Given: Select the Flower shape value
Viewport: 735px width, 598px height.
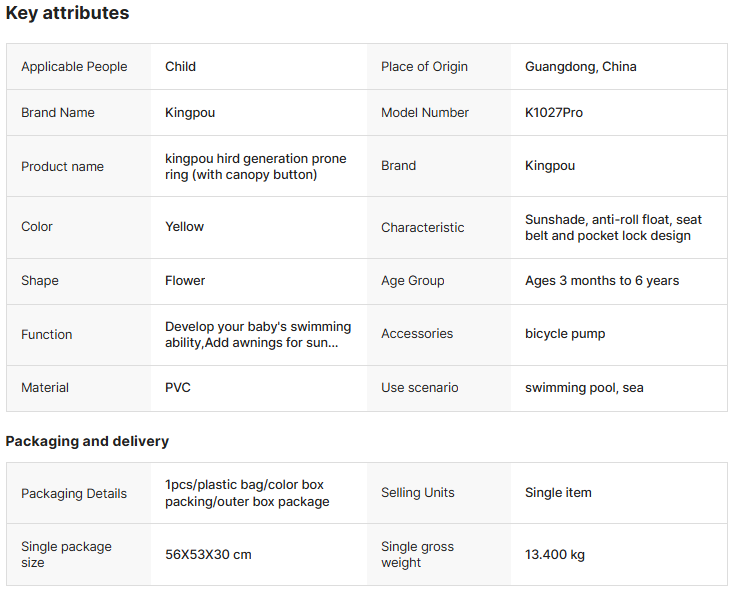Looking at the screenshot, I should (x=185, y=281).
